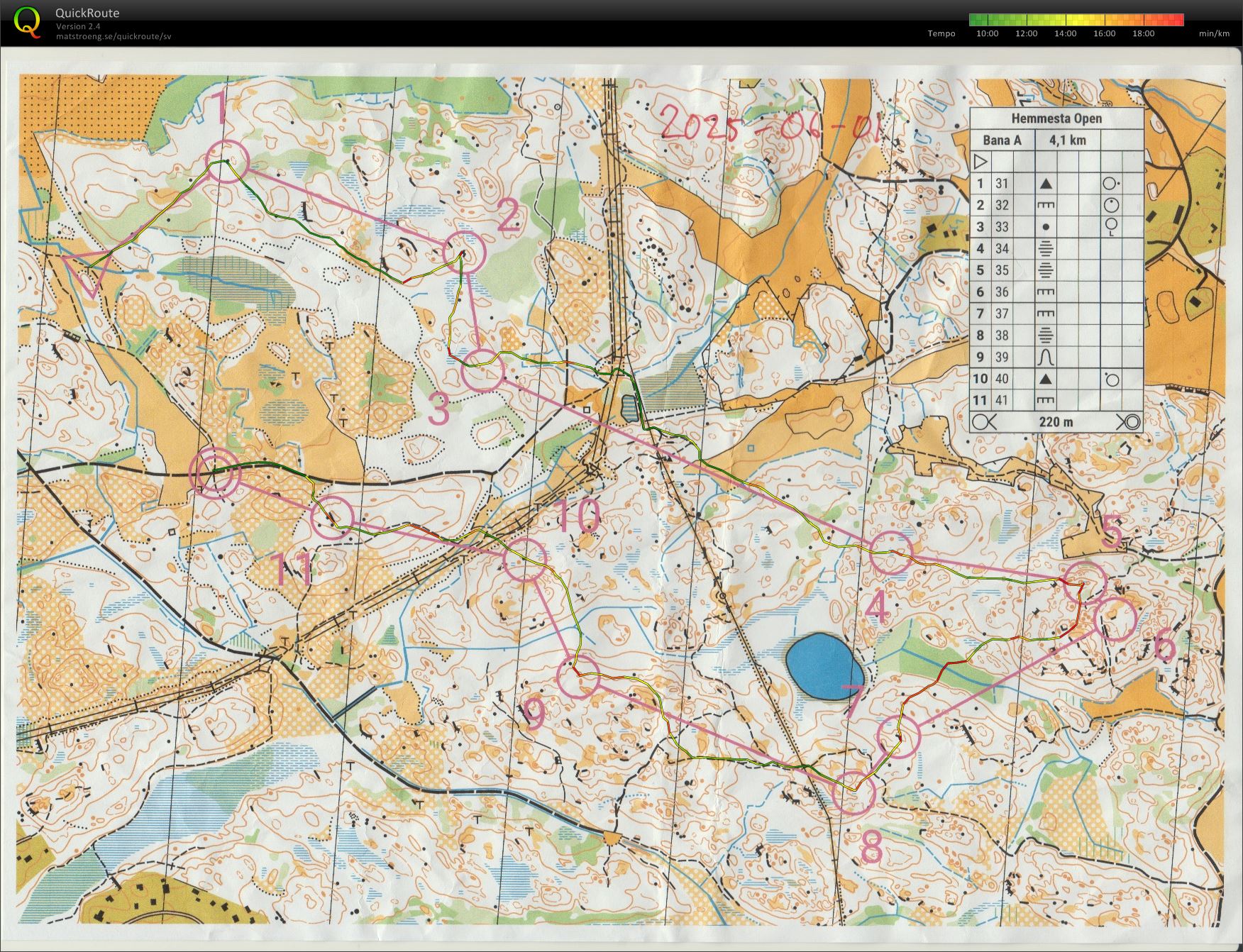Click control code 31 in the table
Screen dimensions: 1243x952
click(1001, 184)
